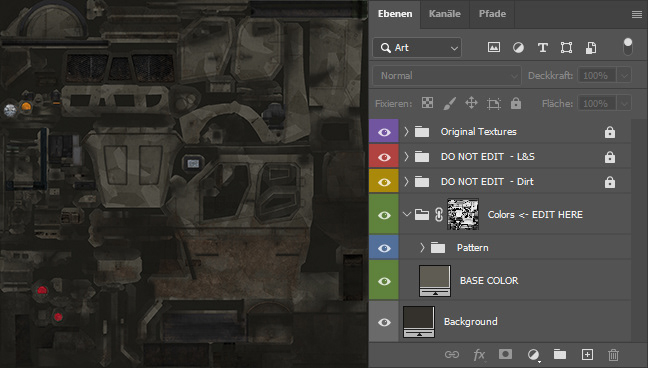Switch to the Pfade tab
The width and height of the screenshot is (648, 368).
(492, 14)
